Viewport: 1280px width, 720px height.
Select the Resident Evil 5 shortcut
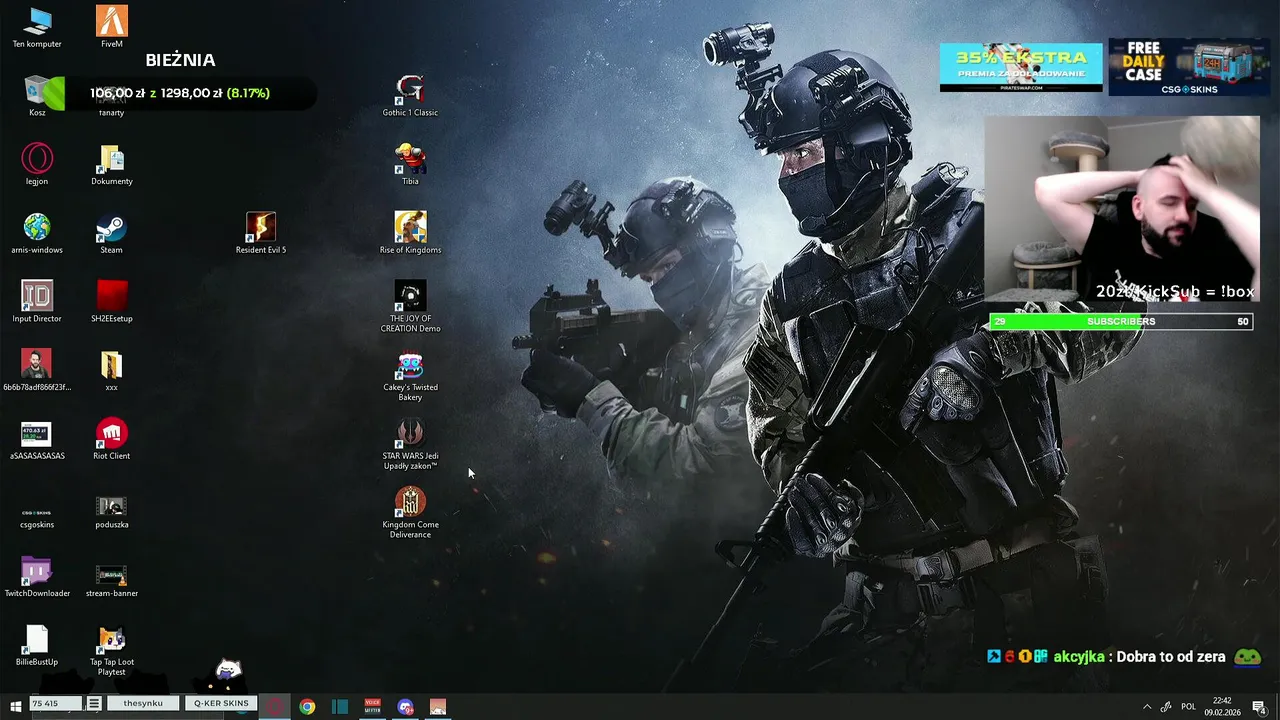(261, 233)
